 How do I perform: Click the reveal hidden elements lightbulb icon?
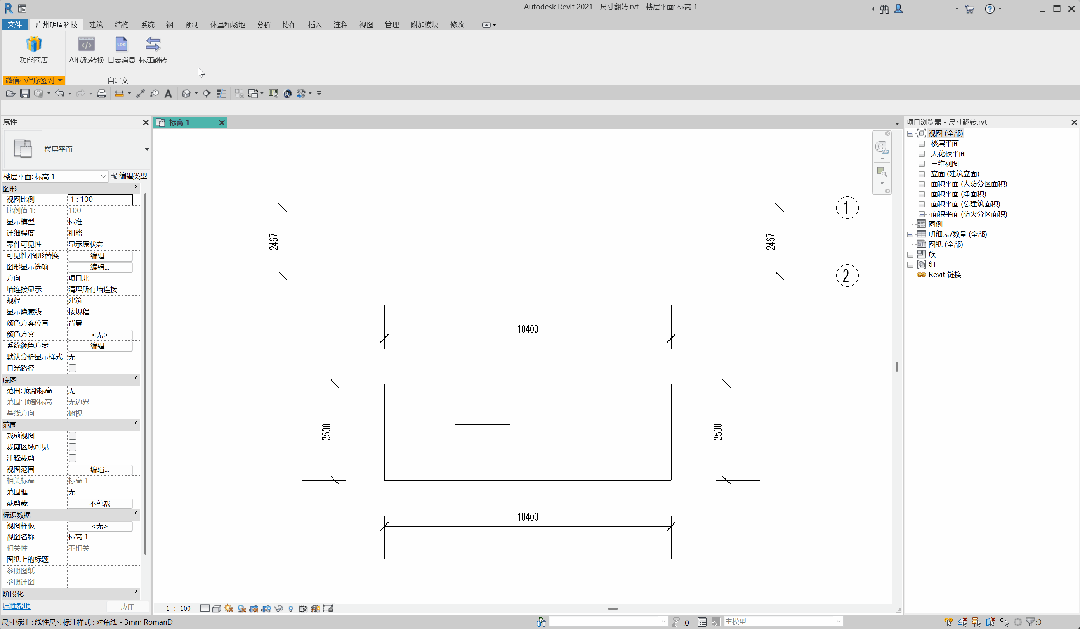[x=291, y=608]
